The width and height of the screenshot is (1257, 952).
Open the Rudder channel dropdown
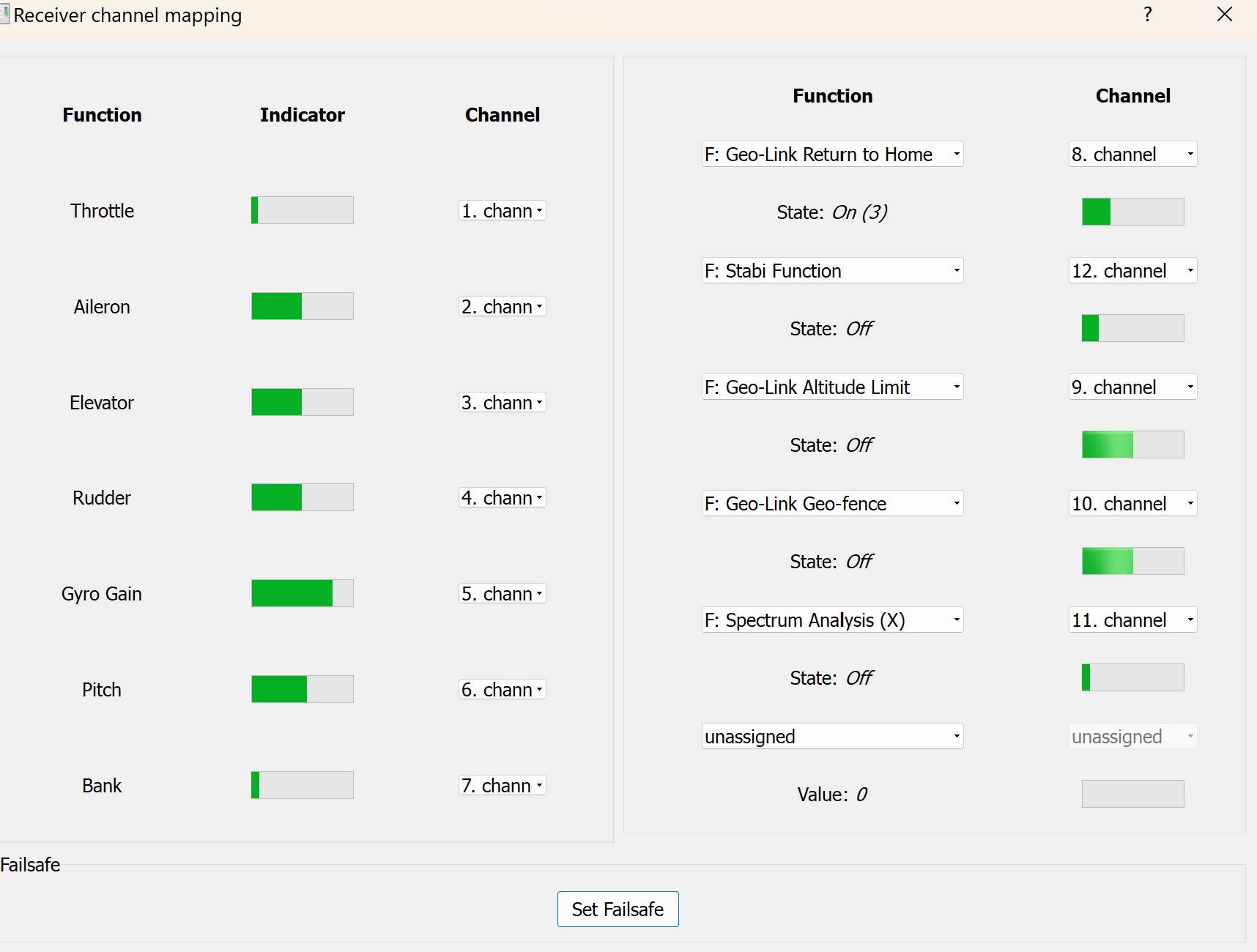(x=503, y=498)
